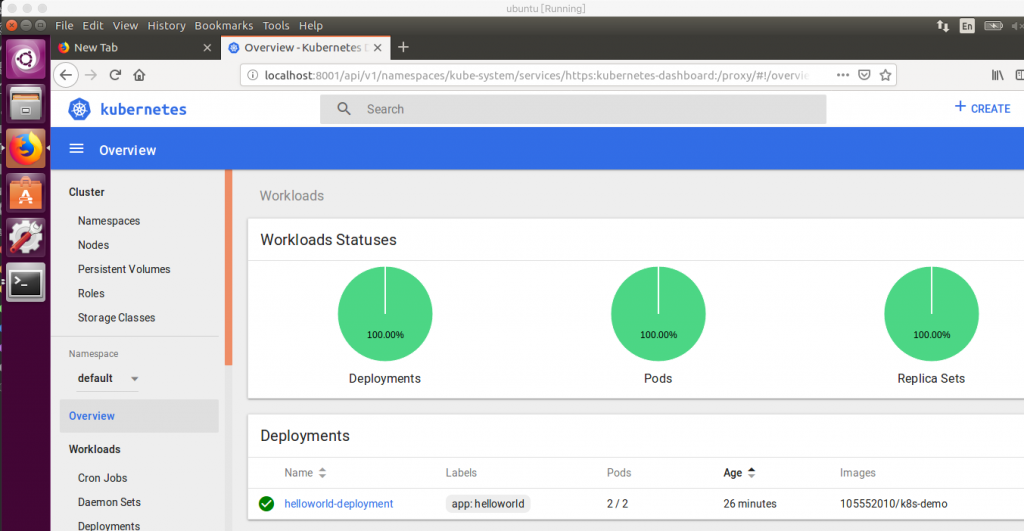The image size is (1024, 531).
Task: Close the New Tab tab
Action: (x=207, y=48)
